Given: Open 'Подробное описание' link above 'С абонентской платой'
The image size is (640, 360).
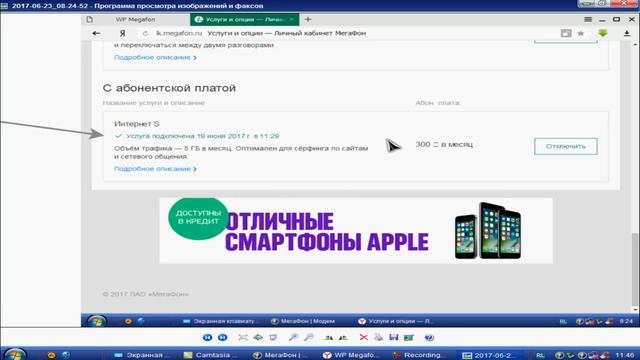Looking at the screenshot, I should coord(155,57).
